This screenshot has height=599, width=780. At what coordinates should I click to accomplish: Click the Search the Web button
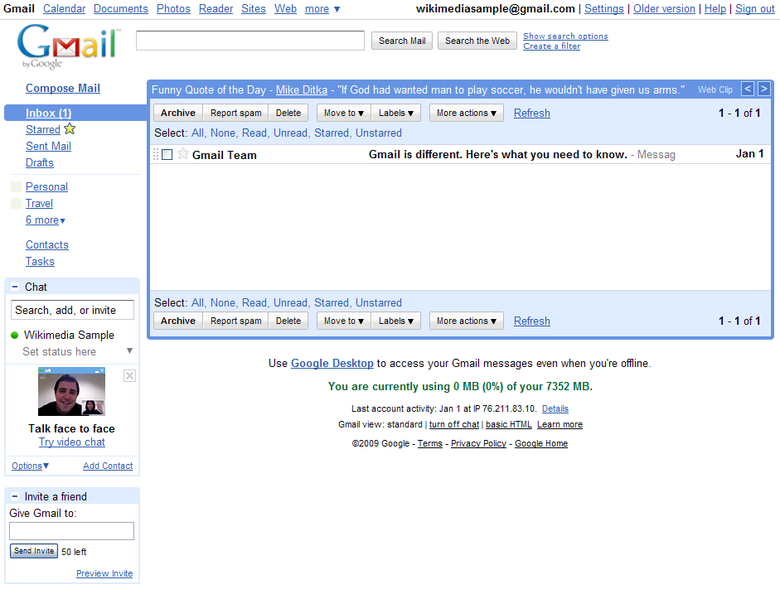[x=477, y=41]
